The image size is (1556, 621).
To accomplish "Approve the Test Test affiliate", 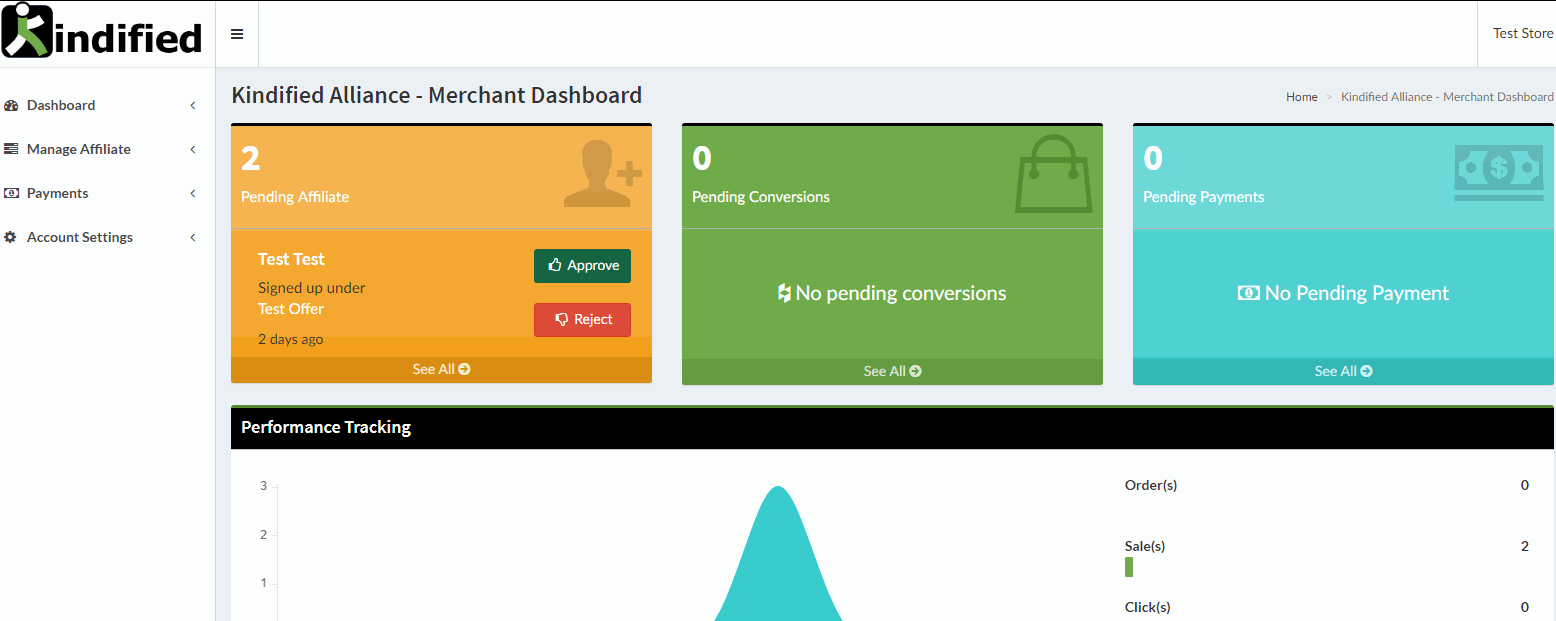I will click(582, 266).
